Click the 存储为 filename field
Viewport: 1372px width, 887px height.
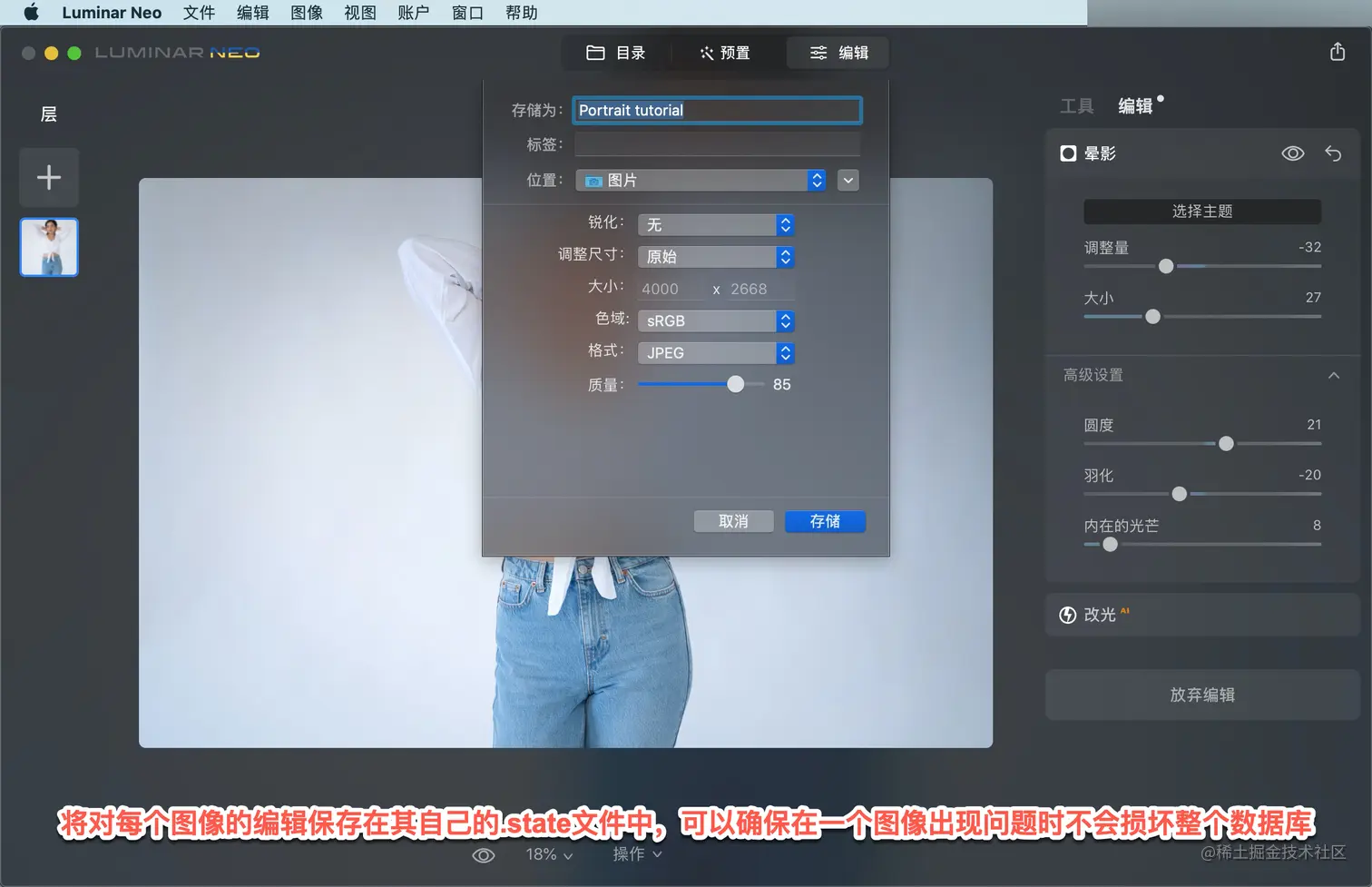click(x=717, y=110)
